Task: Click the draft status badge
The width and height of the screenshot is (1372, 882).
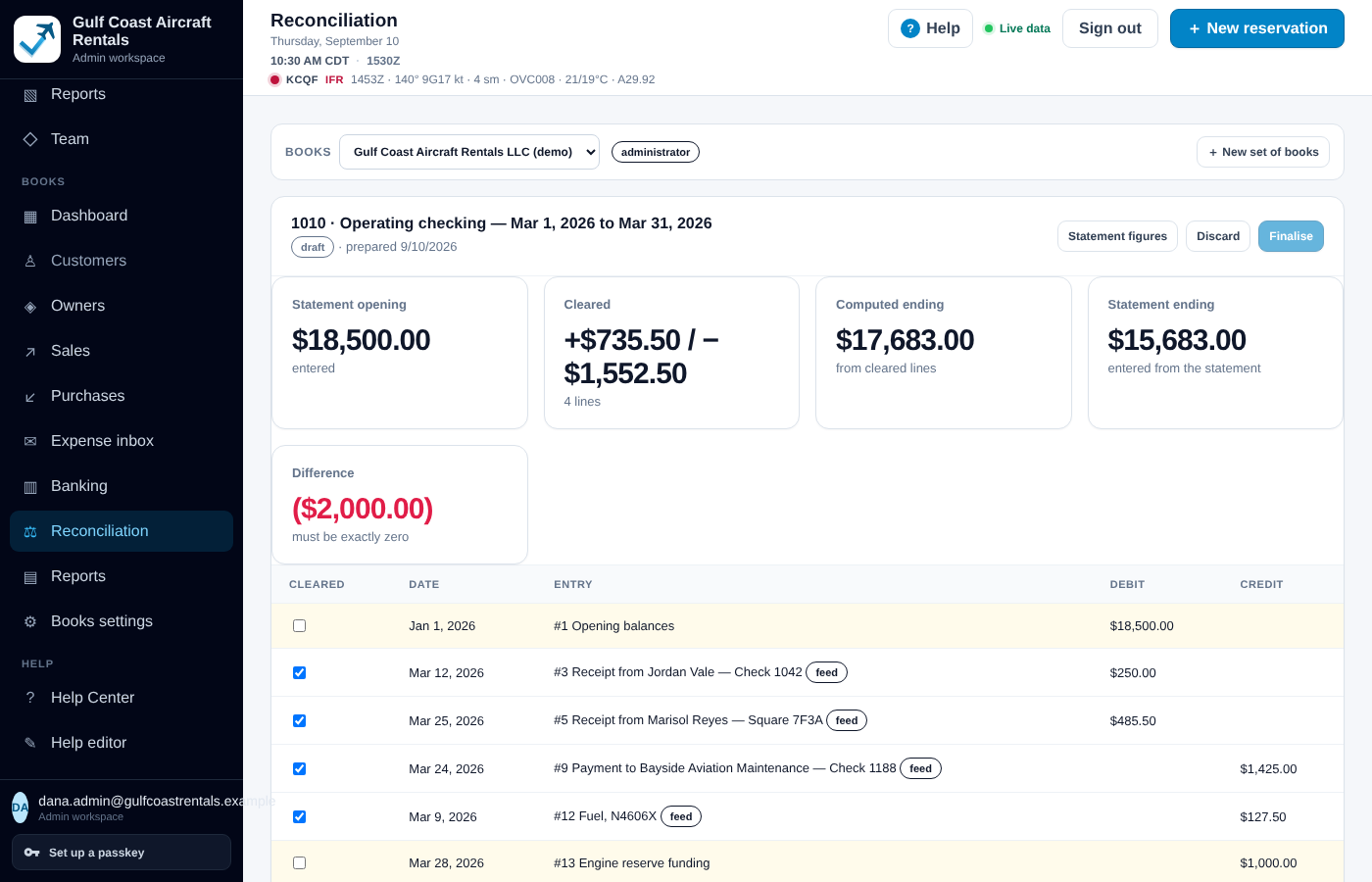Action: point(313,247)
